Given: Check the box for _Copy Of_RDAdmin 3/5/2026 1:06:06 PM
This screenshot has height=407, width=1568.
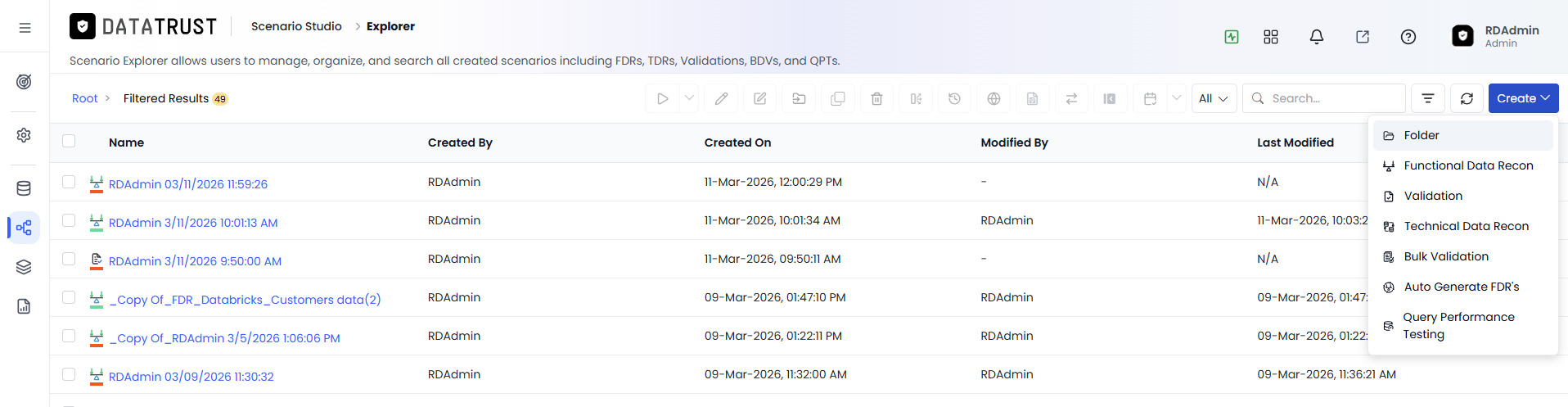Looking at the screenshot, I should [69, 336].
